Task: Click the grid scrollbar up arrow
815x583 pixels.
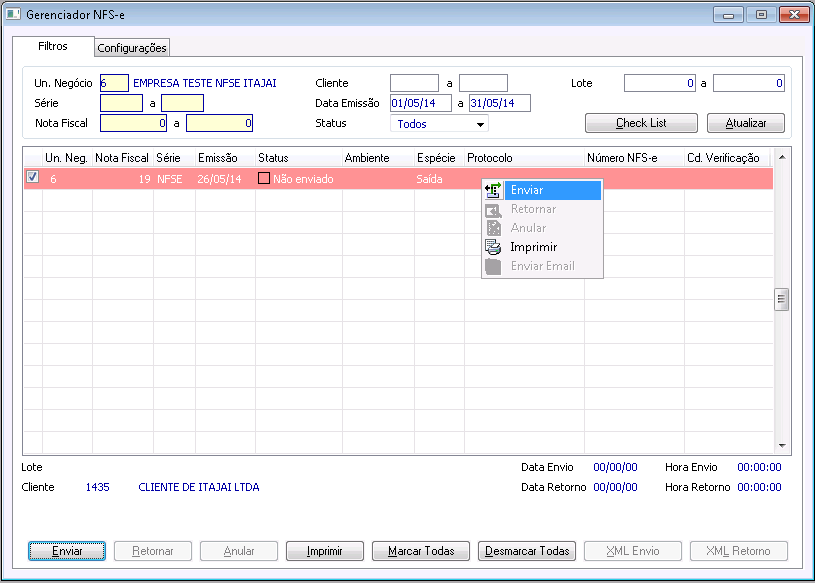Action: pyautogui.click(x=782, y=157)
